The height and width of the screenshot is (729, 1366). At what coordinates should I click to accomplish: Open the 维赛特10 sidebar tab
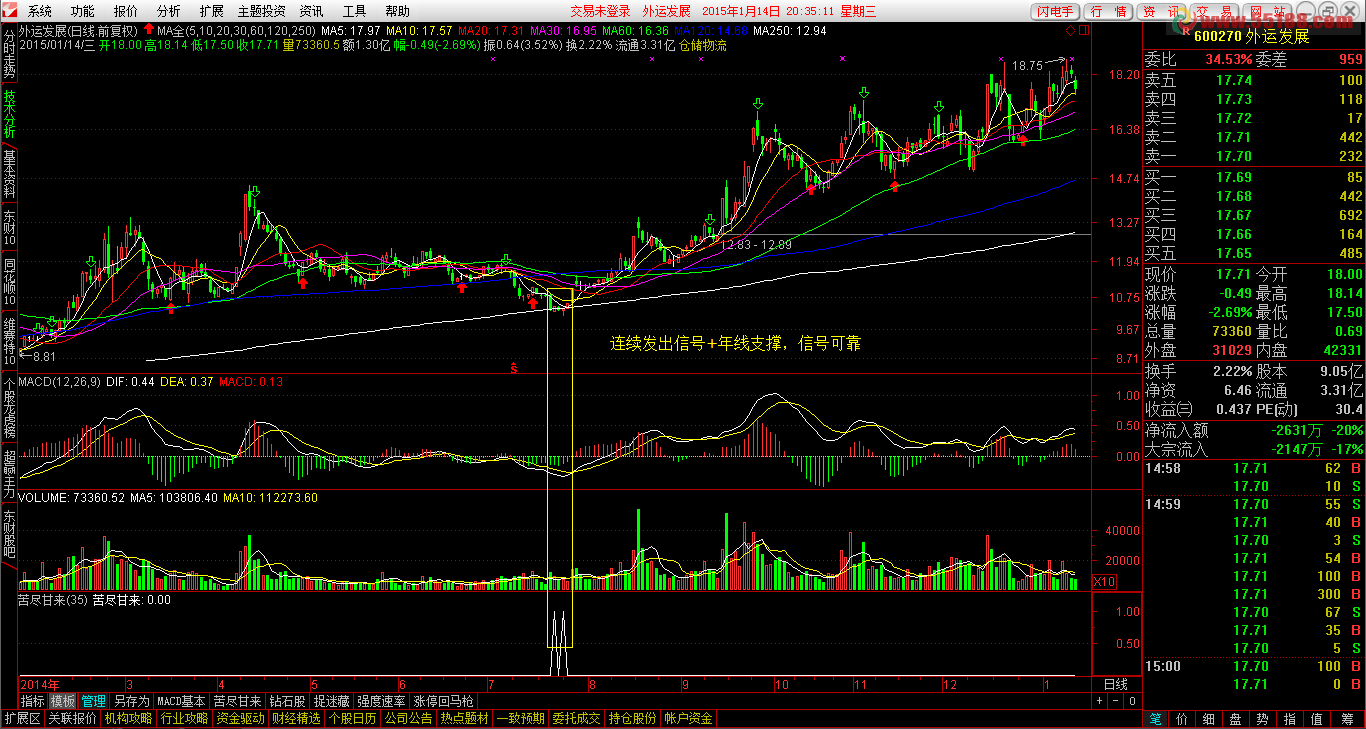pyautogui.click(x=9, y=342)
